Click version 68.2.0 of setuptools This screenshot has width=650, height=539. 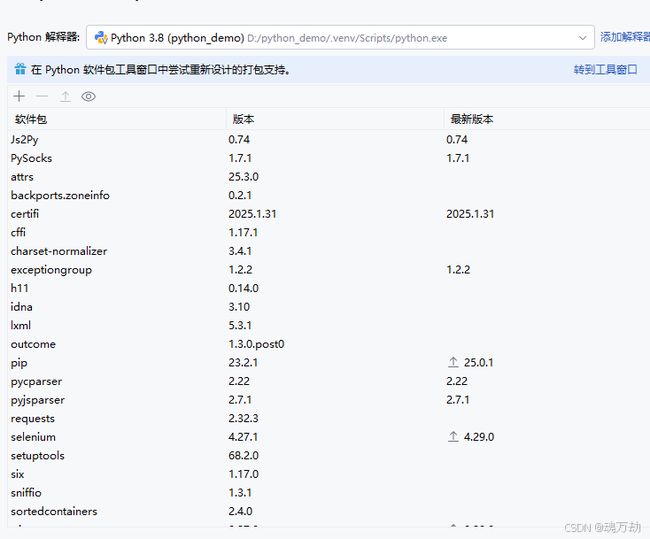tap(243, 455)
